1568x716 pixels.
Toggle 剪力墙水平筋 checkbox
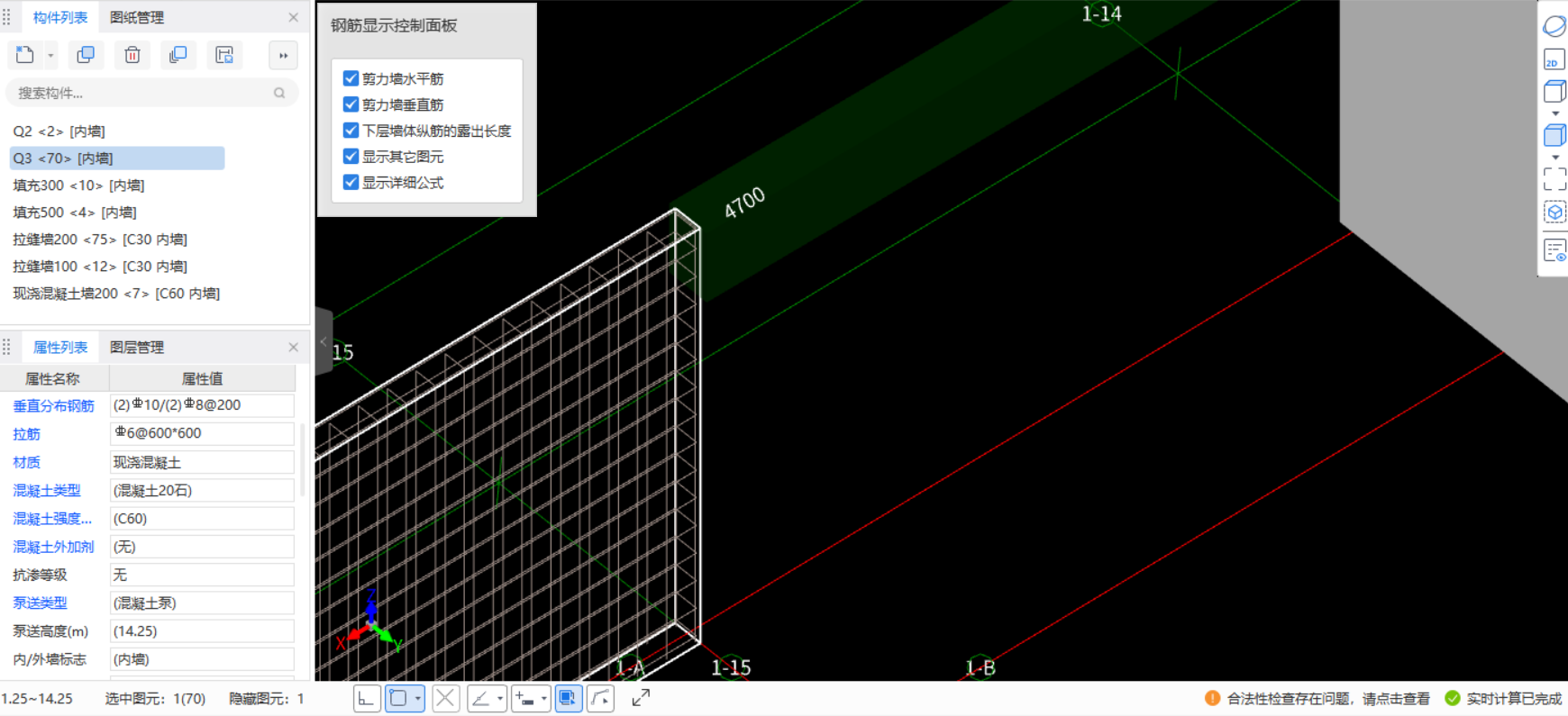(x=351, y=78)
